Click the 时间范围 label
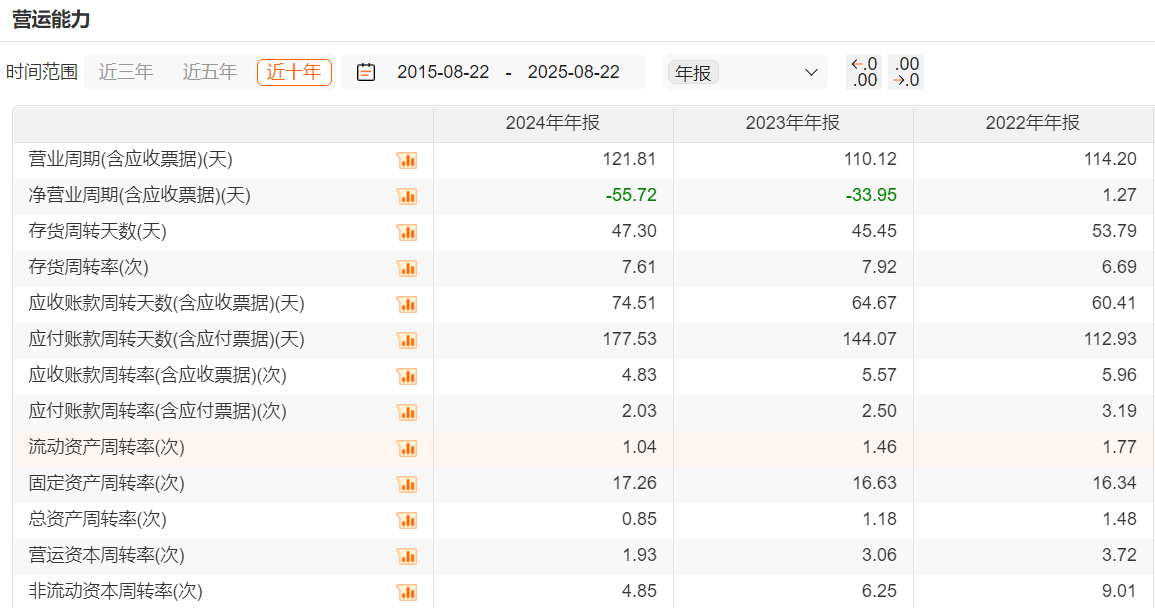1155x608 pixels. pyautogui.click(x=42, y=72)
